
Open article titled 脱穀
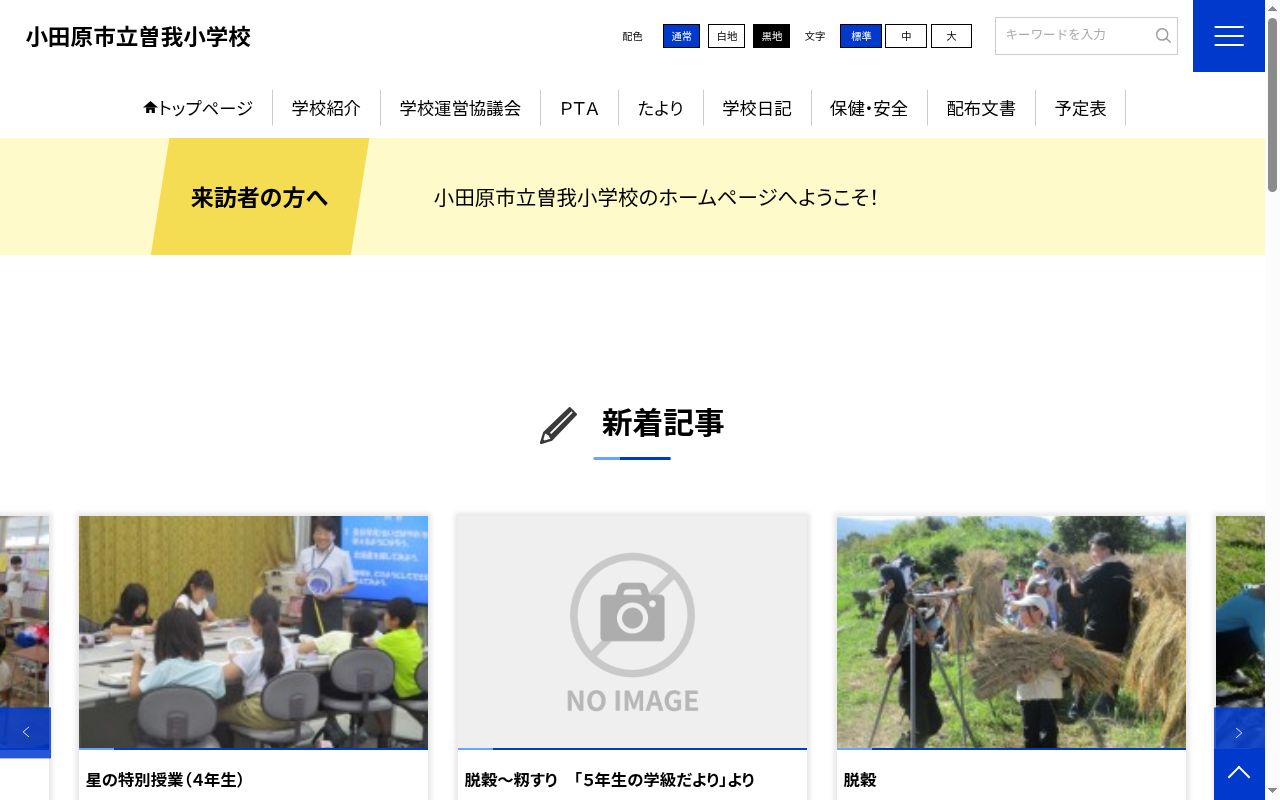pos(860,780)
